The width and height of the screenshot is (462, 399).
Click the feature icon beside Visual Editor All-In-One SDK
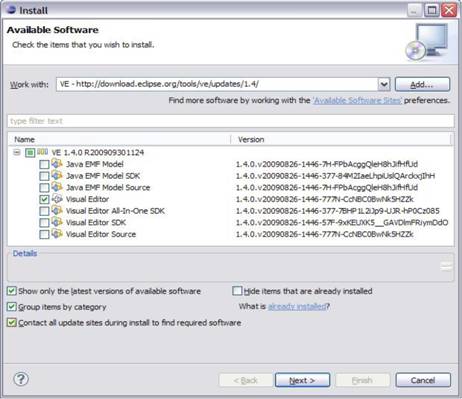pos(57,210)
